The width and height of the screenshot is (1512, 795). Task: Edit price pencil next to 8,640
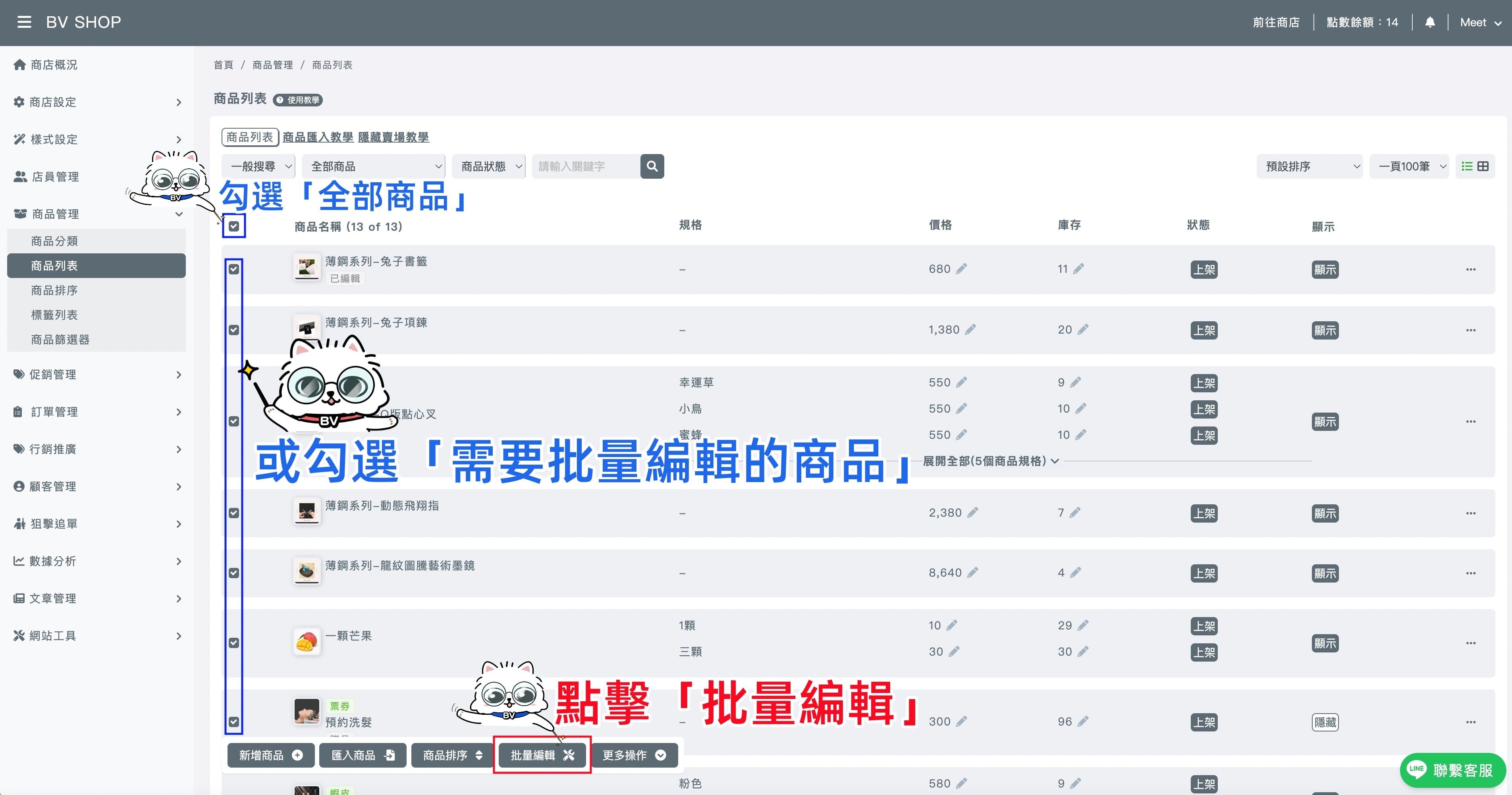[x=972, y=573]
